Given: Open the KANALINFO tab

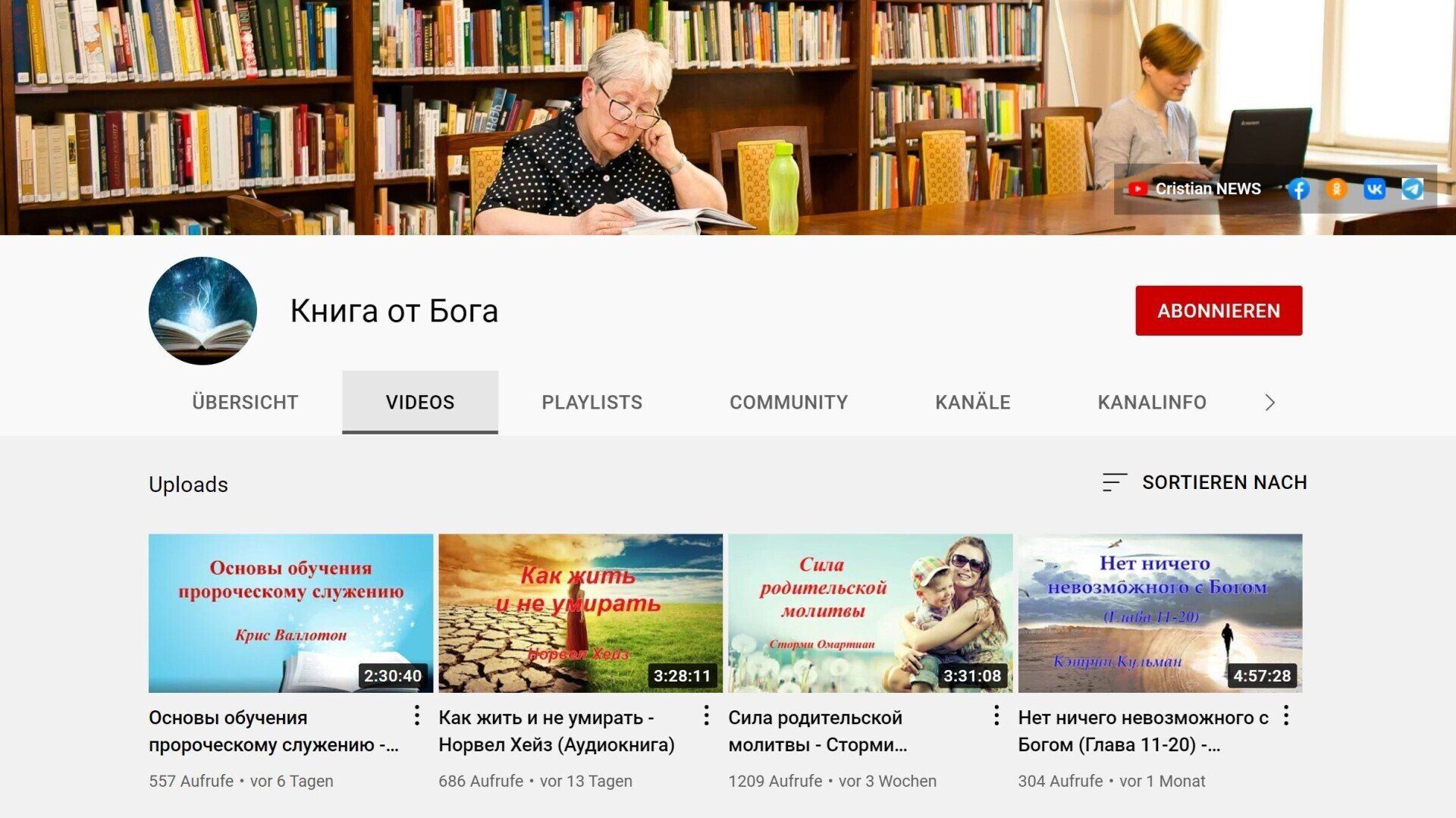Looking at the screenshot, I should (1152, 403).
